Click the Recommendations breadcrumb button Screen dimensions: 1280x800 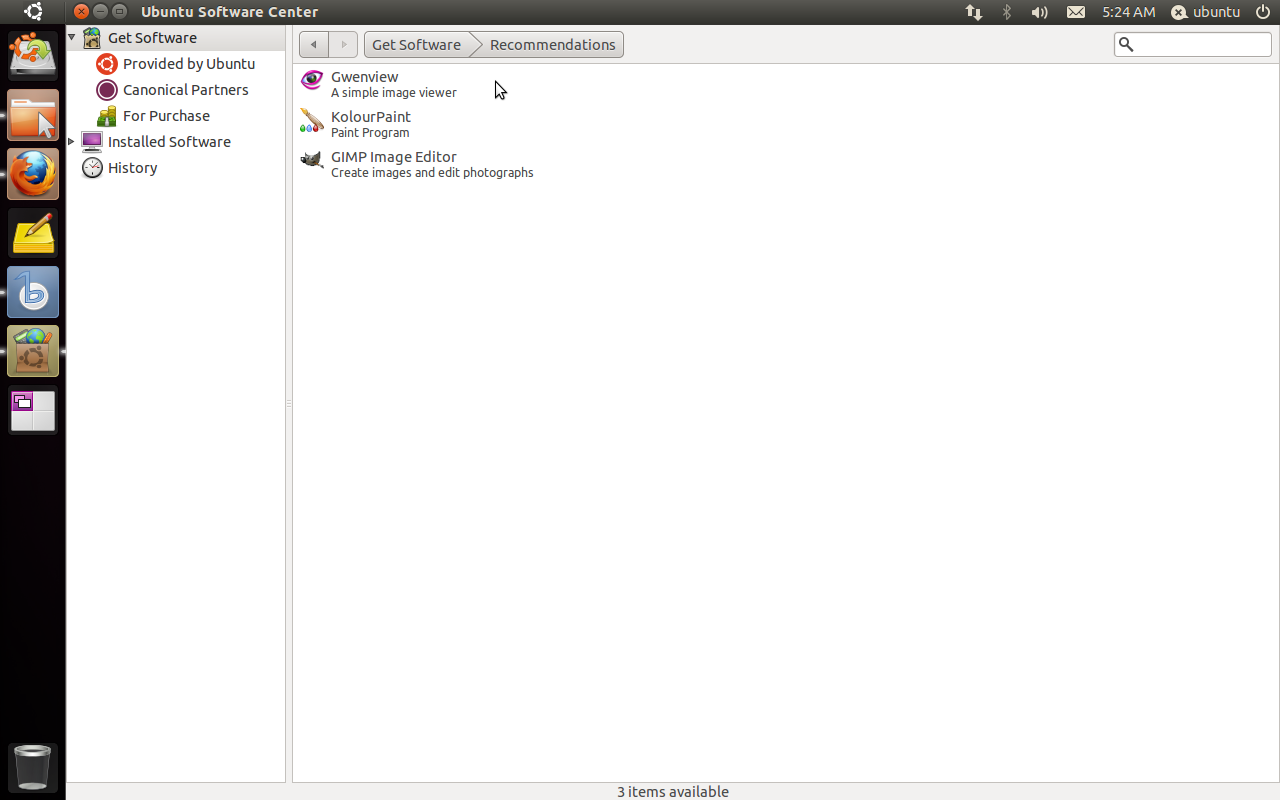click(552, 45)
